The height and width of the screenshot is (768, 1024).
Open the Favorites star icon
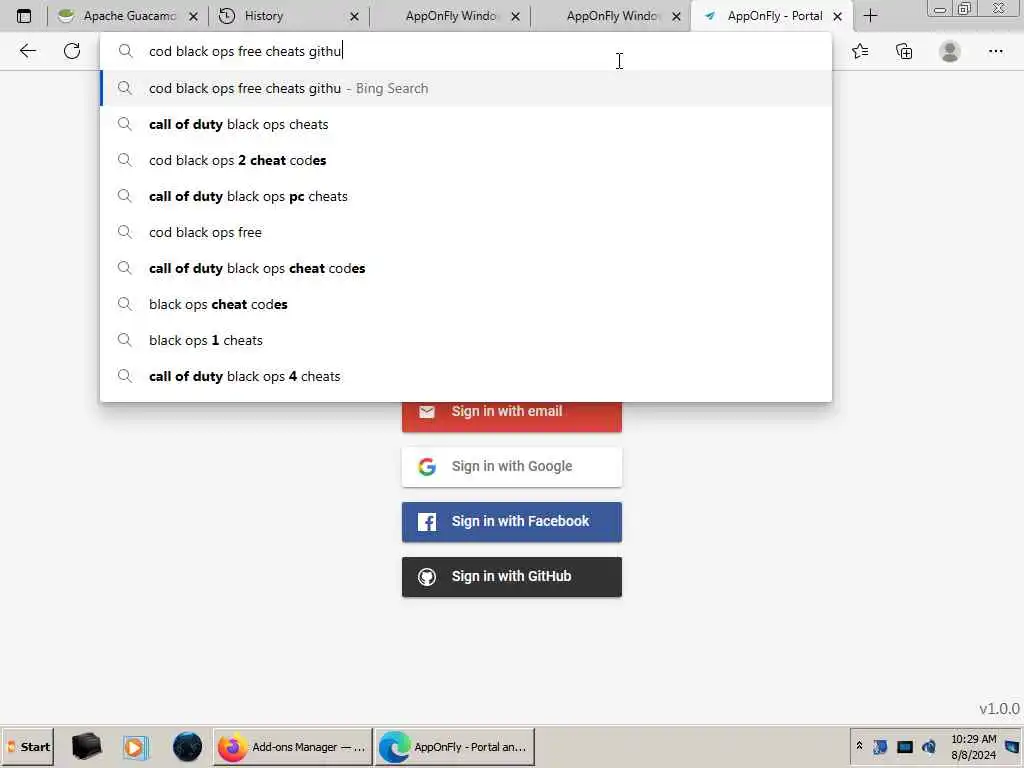[x=860, y=51]
